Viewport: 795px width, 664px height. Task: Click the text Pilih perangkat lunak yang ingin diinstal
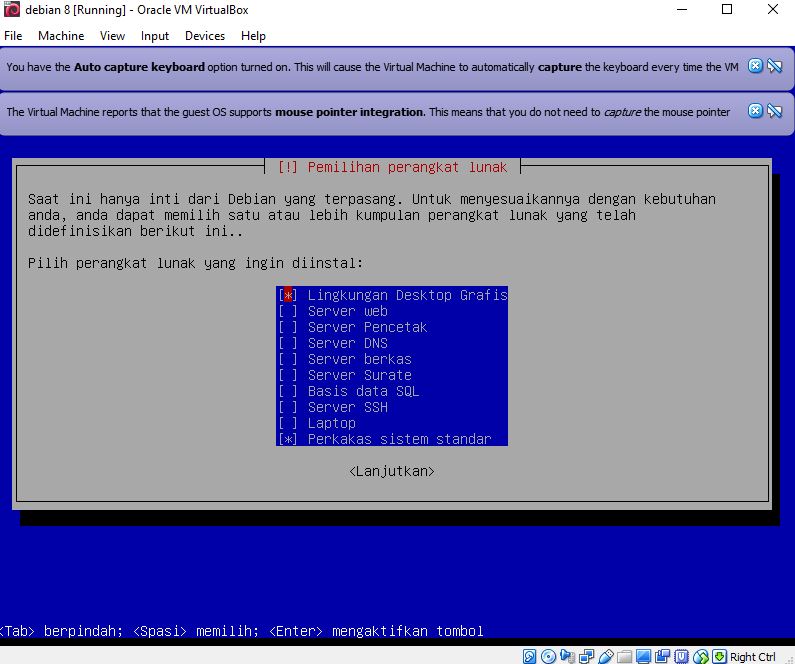coord(195,263)
